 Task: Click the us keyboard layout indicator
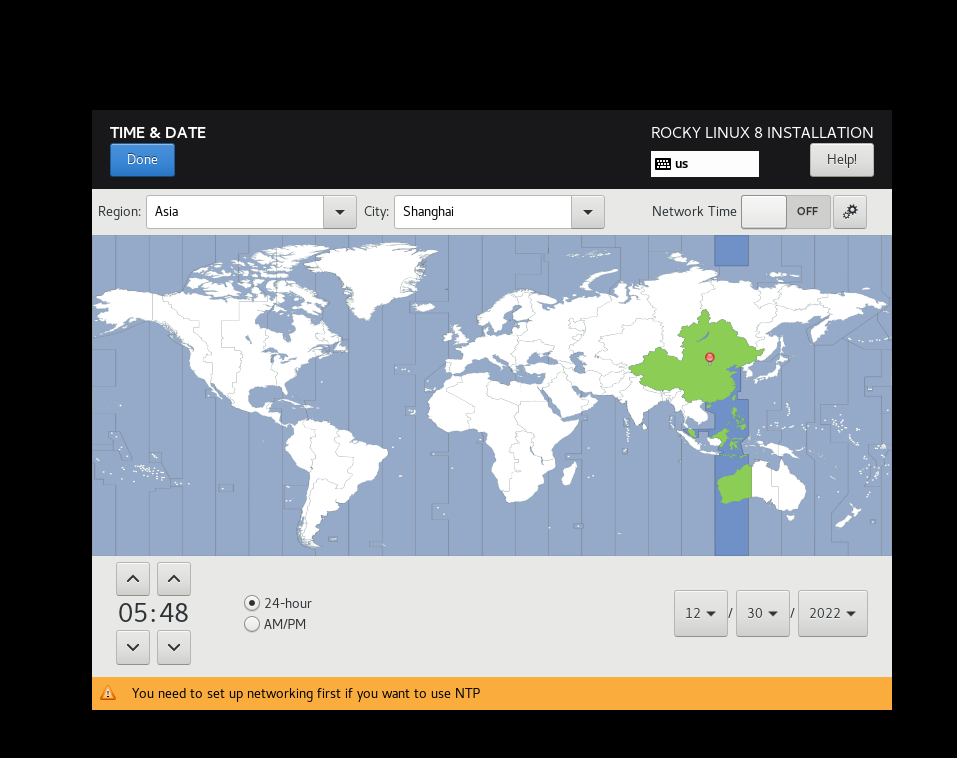pos(705,164)
